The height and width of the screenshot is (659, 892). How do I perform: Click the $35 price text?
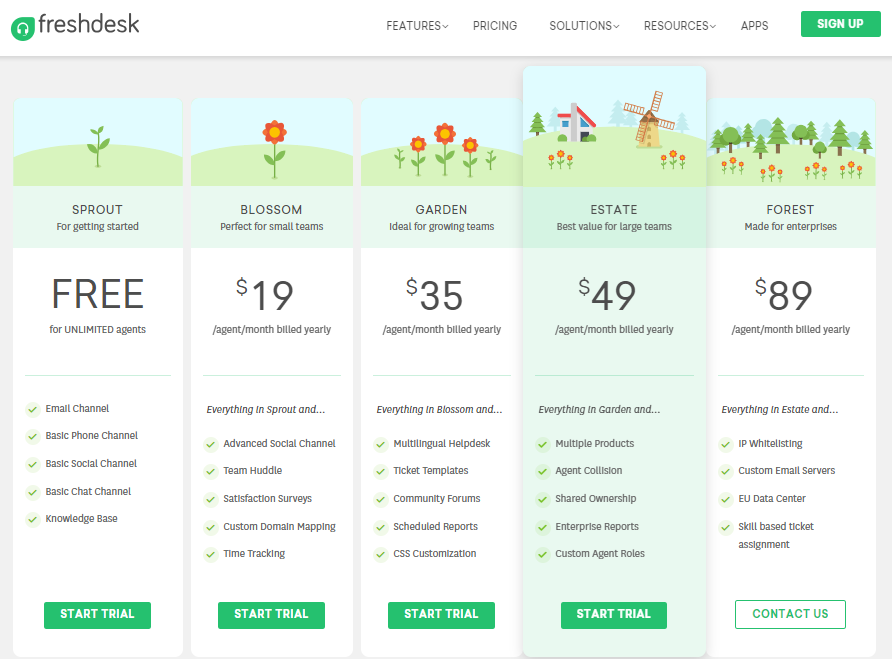[x=435, y=294]
